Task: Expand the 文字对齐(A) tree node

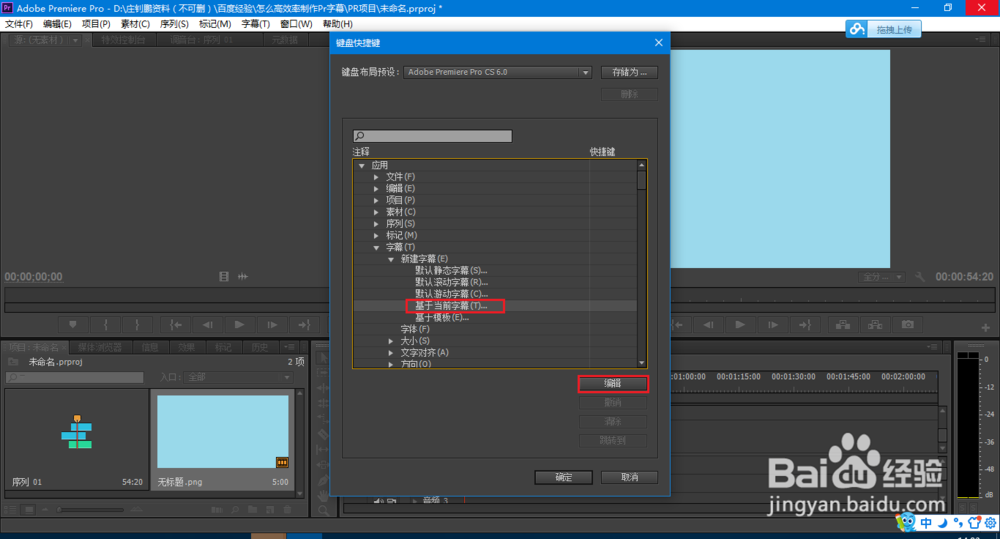Action: (x=391, y=353)
